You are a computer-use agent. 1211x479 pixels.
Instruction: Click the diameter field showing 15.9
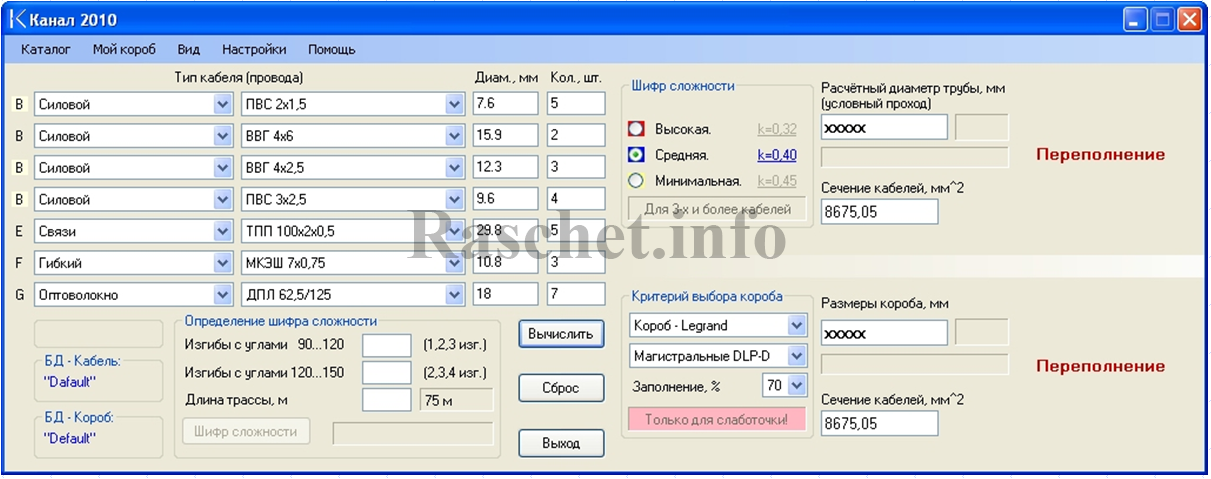(505, 135)
